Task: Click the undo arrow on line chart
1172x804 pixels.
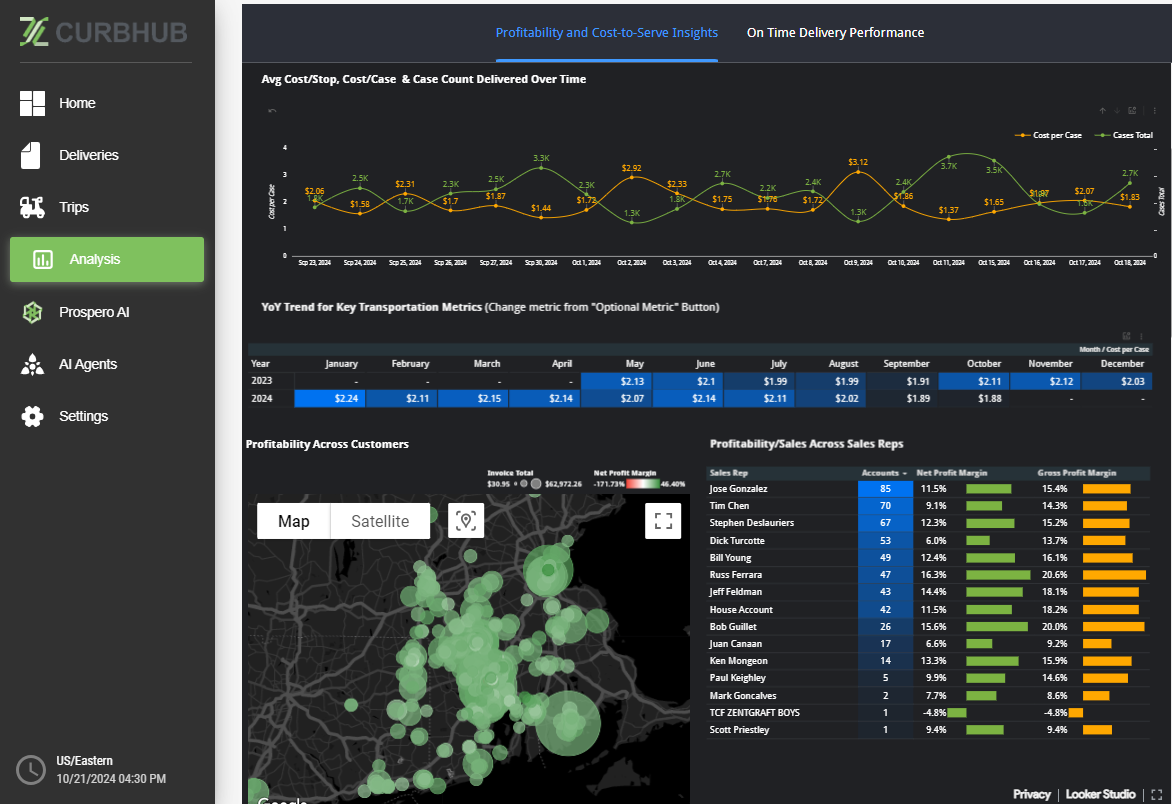Action: coord(272,111)
